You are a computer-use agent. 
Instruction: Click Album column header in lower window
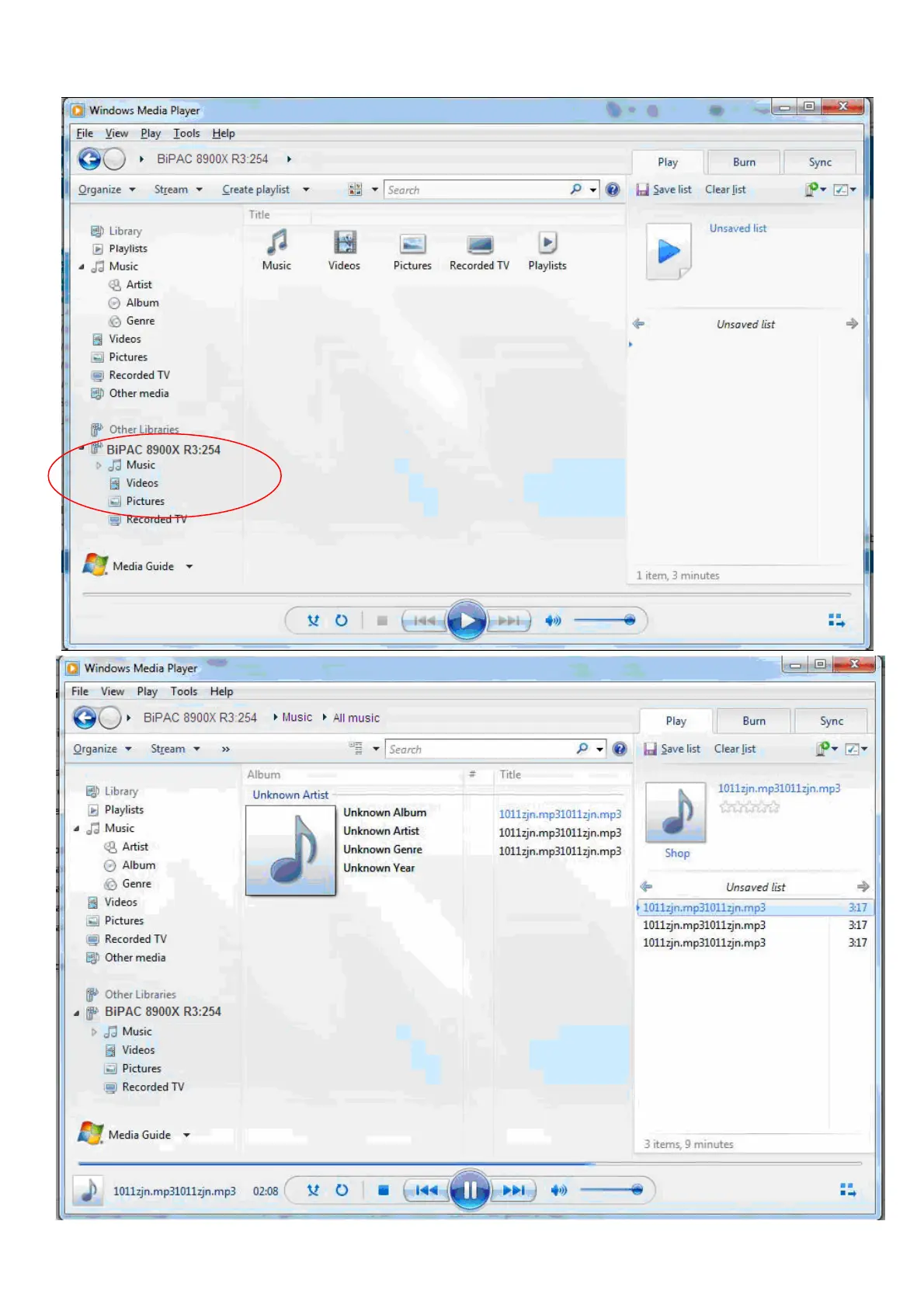[x=264, y=774]
